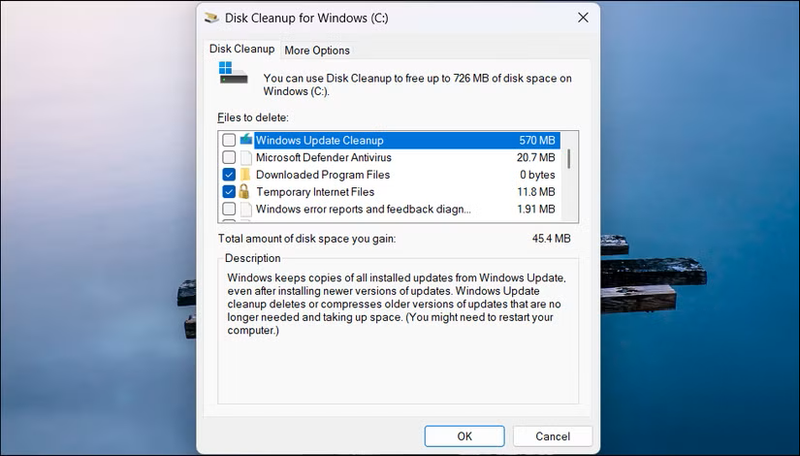Click the 20.7 MB size value
This screenshot has width=800, height=456.
[x=536, y=158]
